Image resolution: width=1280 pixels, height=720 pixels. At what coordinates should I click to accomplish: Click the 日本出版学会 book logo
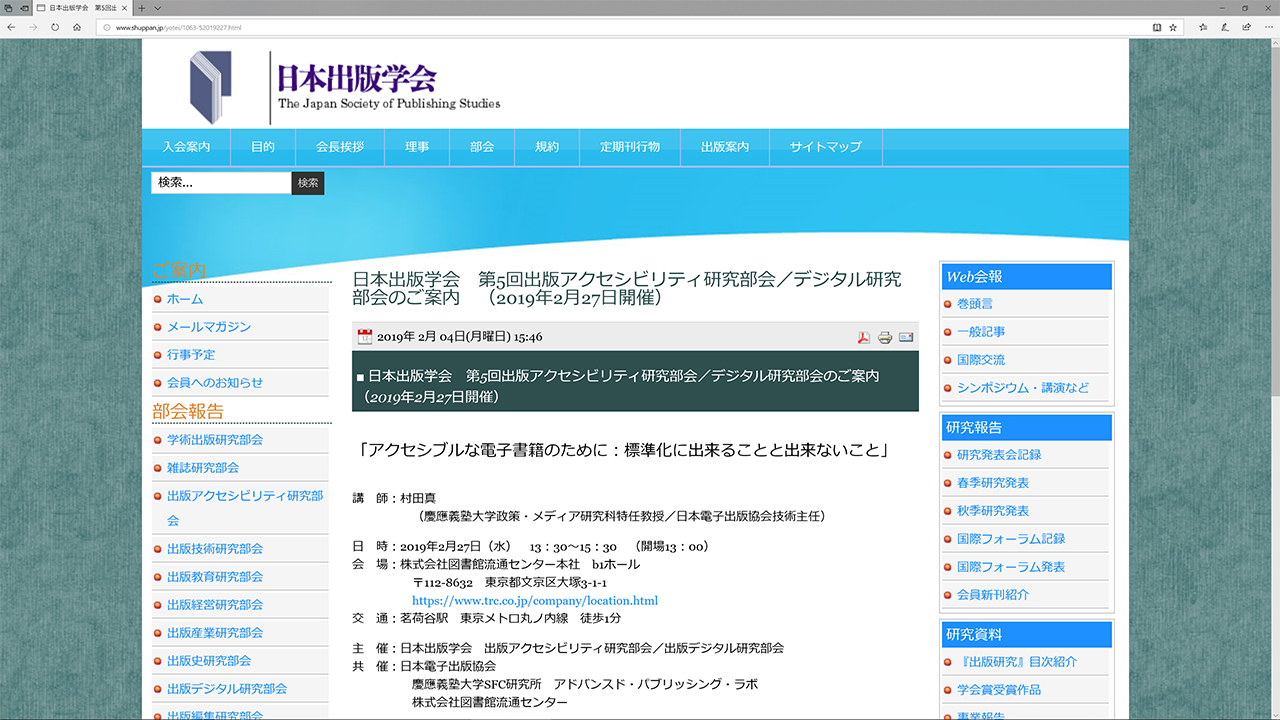(211, 87)
